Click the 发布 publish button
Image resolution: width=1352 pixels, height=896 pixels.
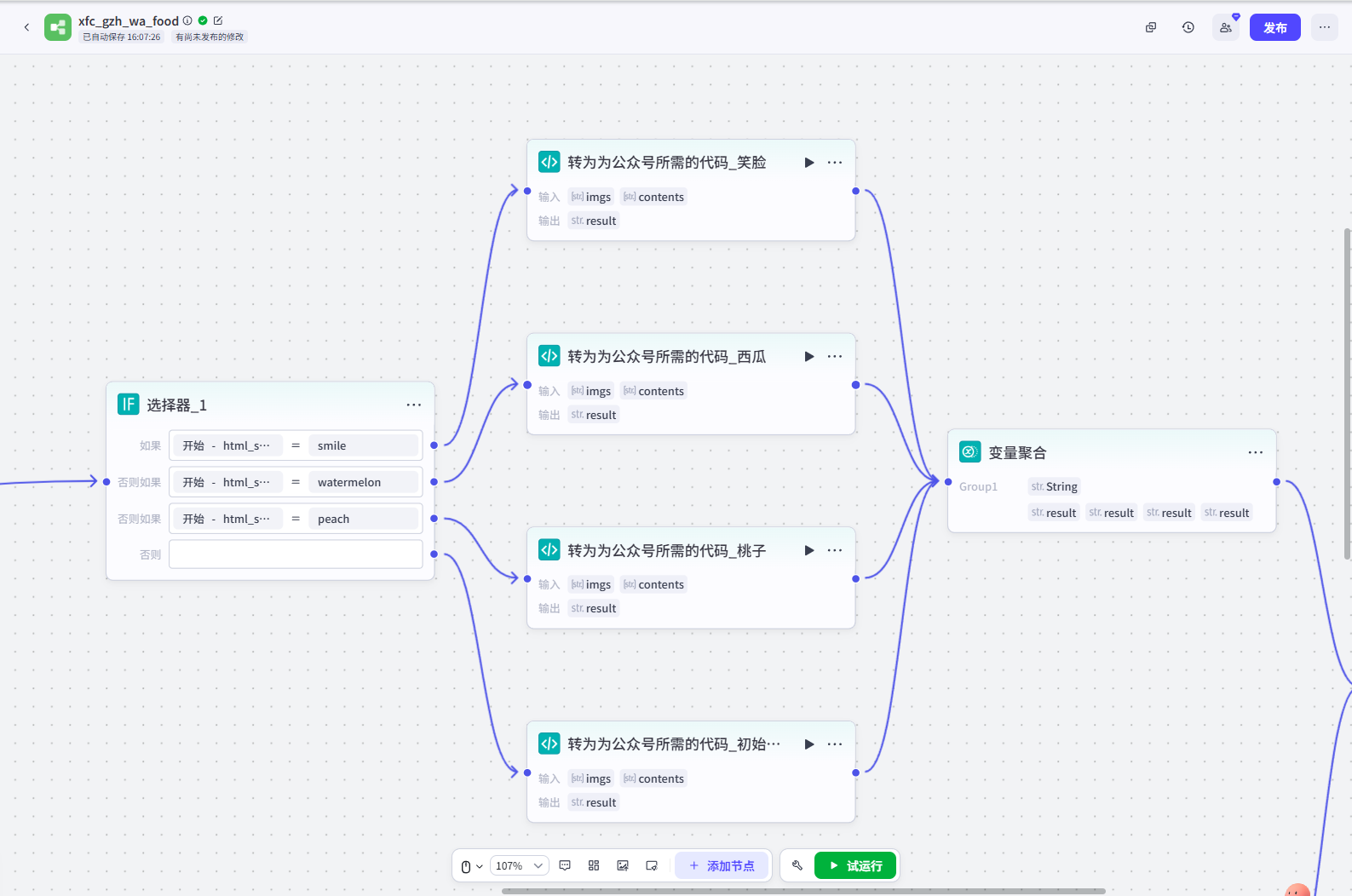[1275, 27]
